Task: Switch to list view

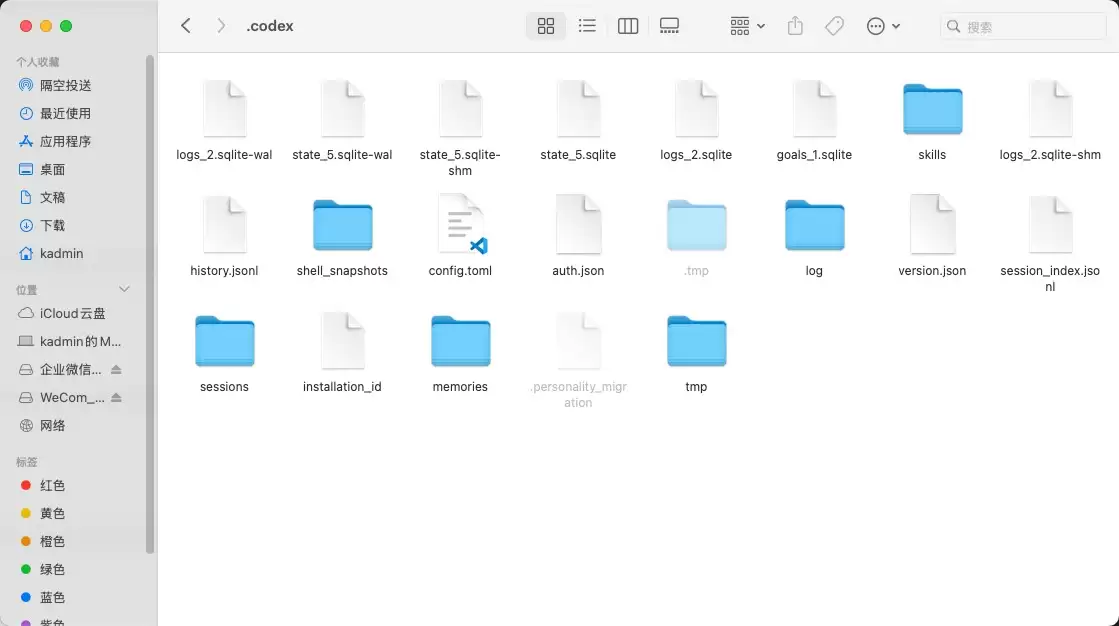Action: [x=587, y=26]
